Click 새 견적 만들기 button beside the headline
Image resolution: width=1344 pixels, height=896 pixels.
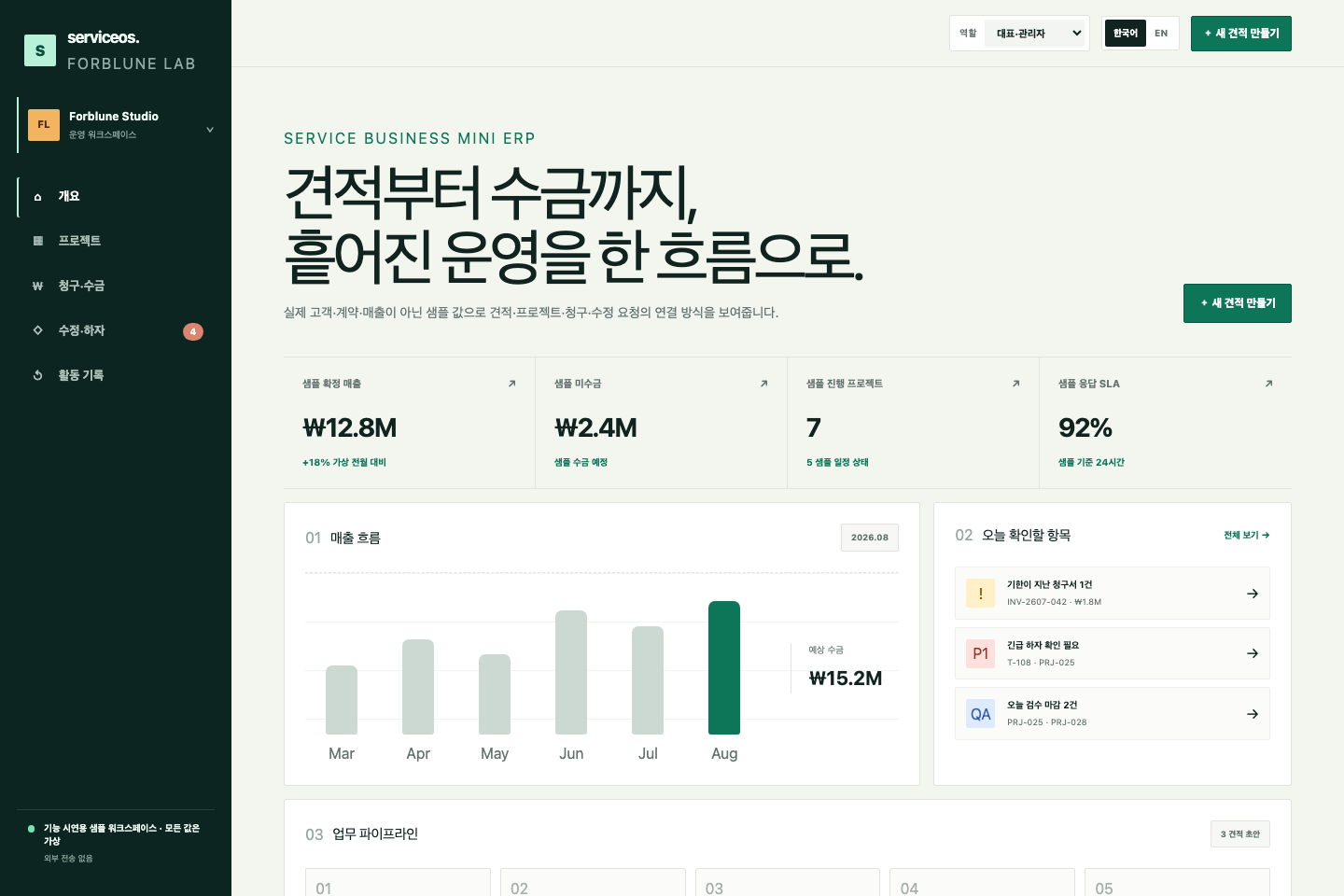[x=1238, y=303]
